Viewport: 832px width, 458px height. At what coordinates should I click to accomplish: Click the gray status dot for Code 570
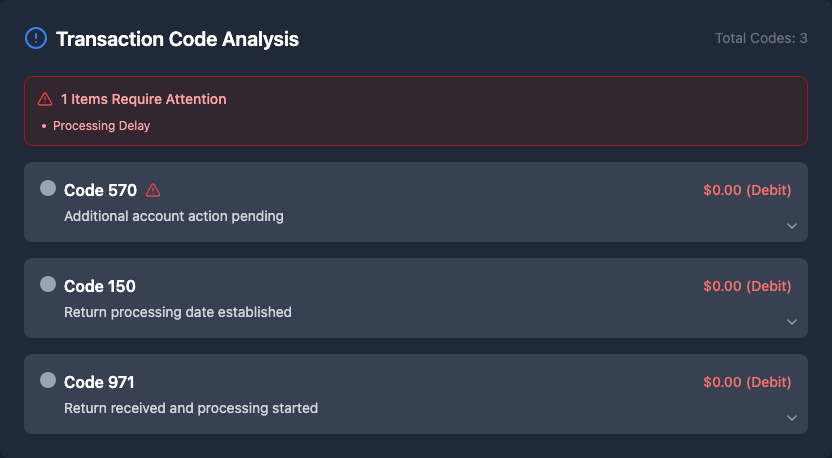pyautogui.click(x=47, y=188)
